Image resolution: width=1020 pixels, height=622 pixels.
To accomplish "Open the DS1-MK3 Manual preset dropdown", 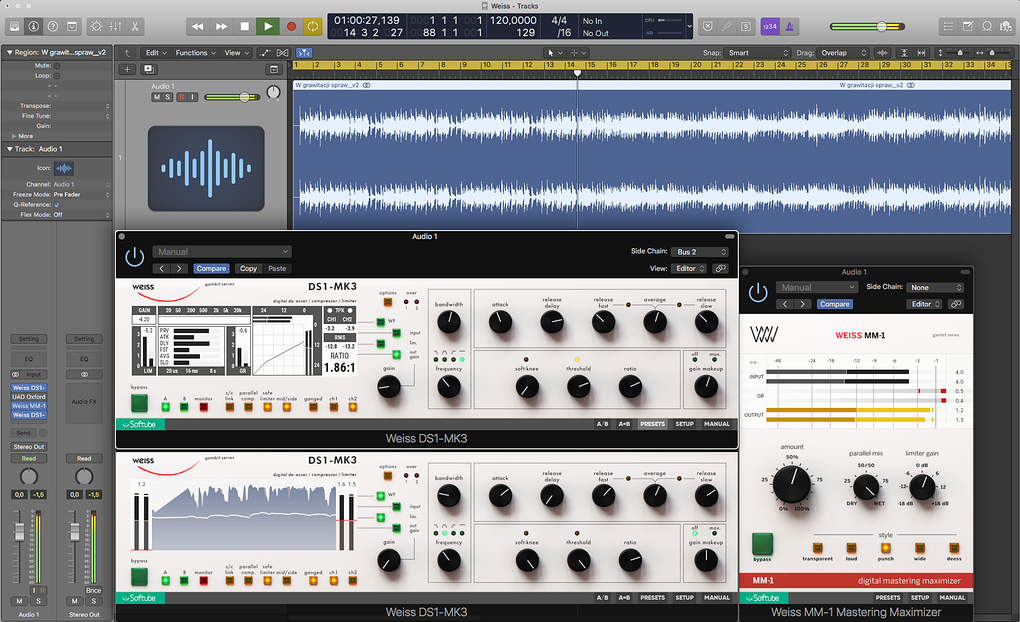I will [x=222, y=252].
